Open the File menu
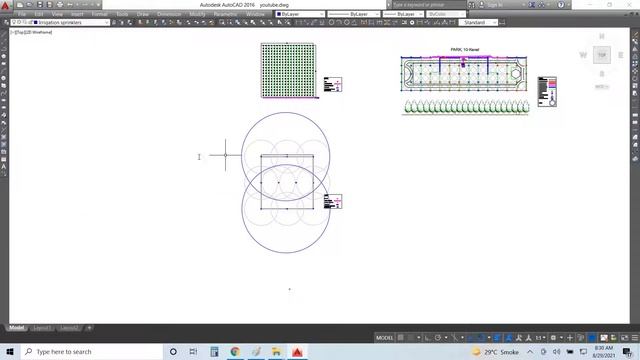Image resolution: width=640 pixels, height=360 pixels. coord(22,14)
